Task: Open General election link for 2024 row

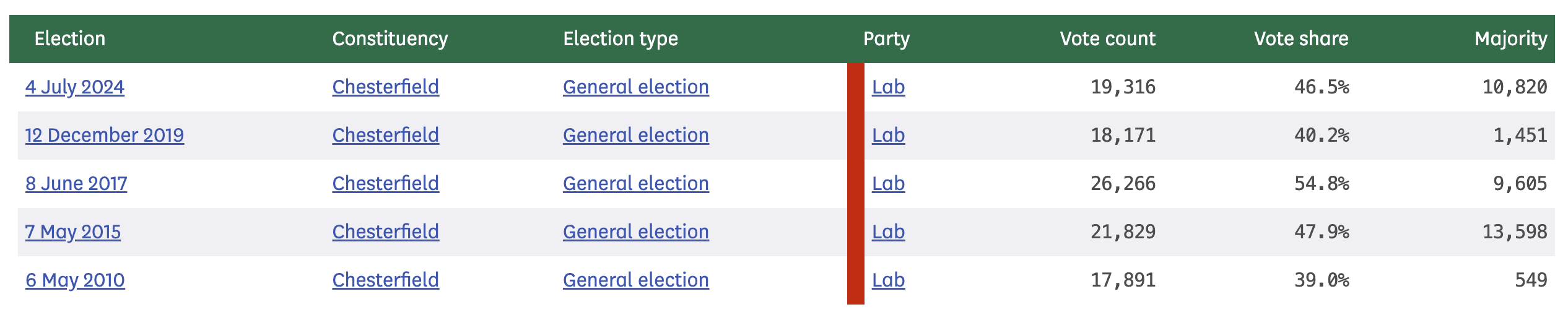Action: 635,87
